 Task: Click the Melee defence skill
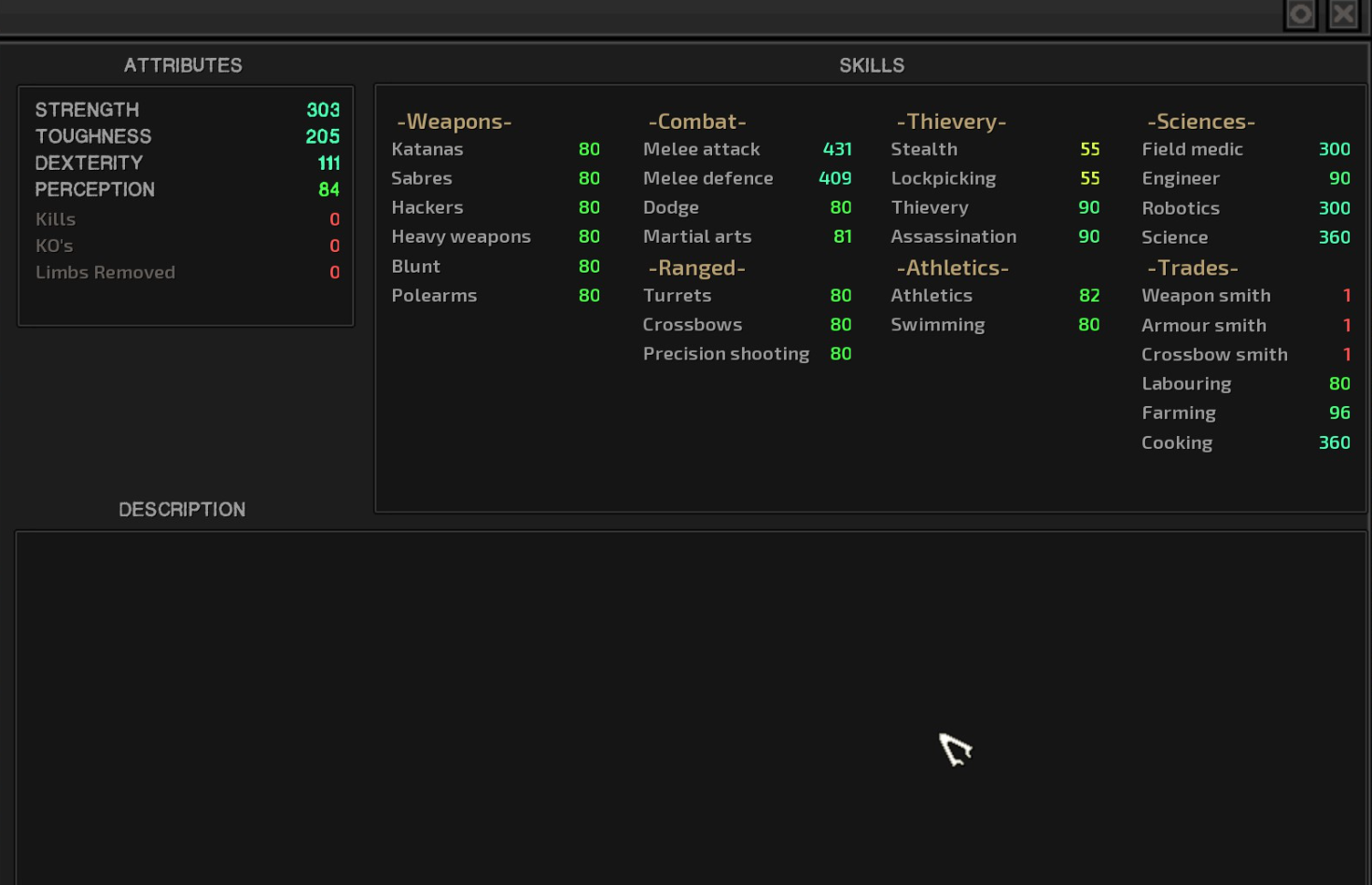[747, 178]
